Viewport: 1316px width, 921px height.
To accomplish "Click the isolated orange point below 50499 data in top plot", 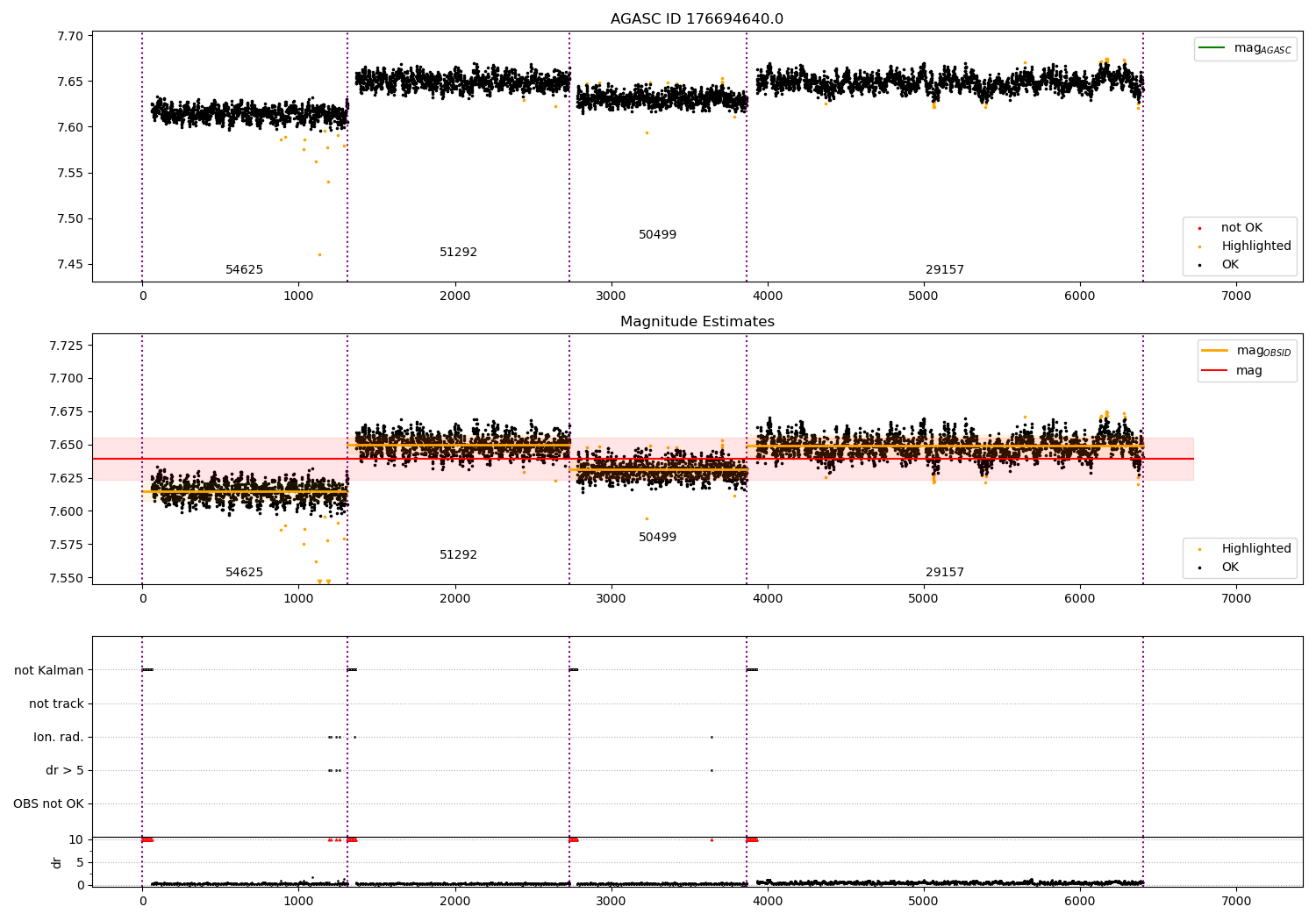I will pos(647,132).
